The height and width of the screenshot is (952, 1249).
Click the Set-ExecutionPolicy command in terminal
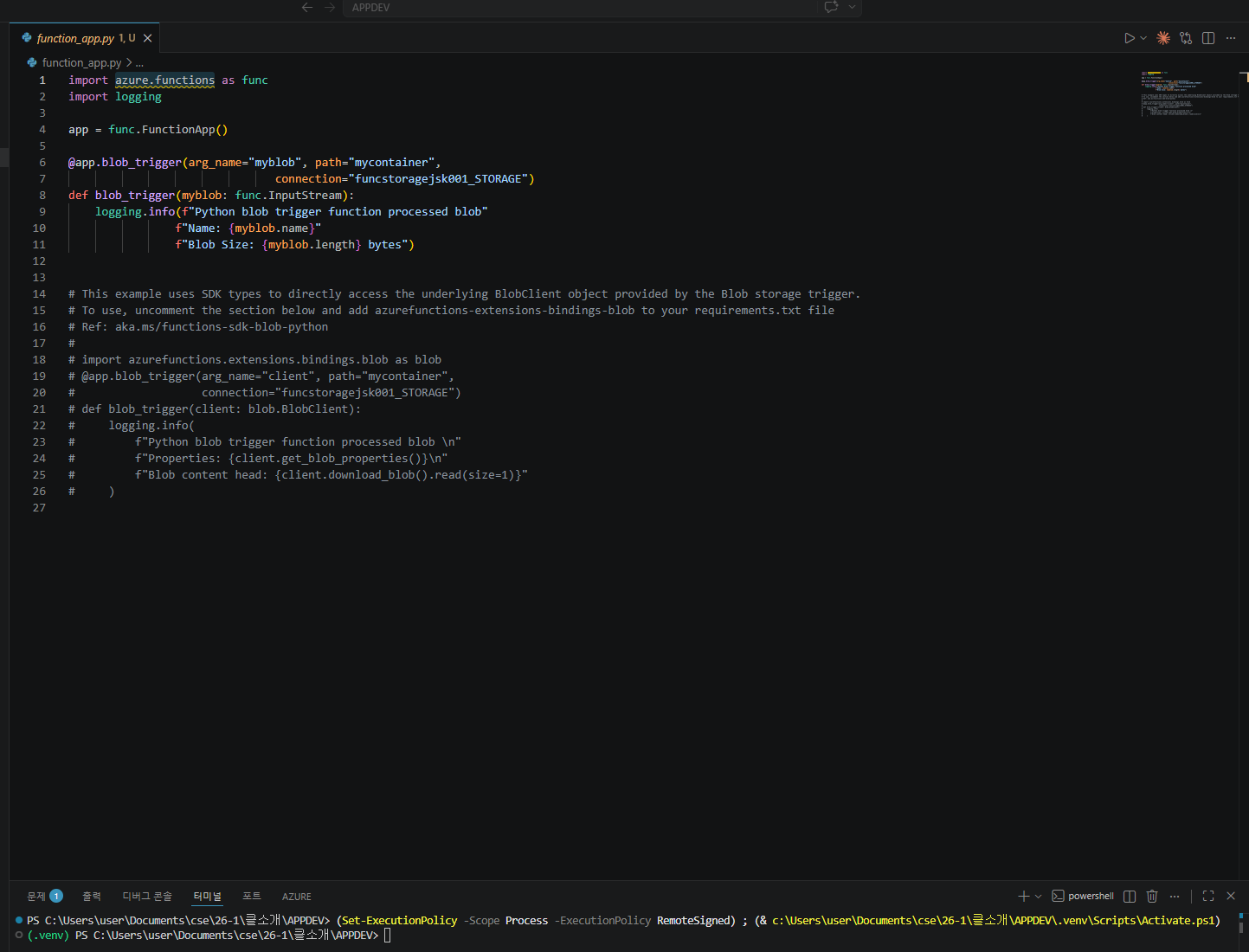click(x=400, y=920)
